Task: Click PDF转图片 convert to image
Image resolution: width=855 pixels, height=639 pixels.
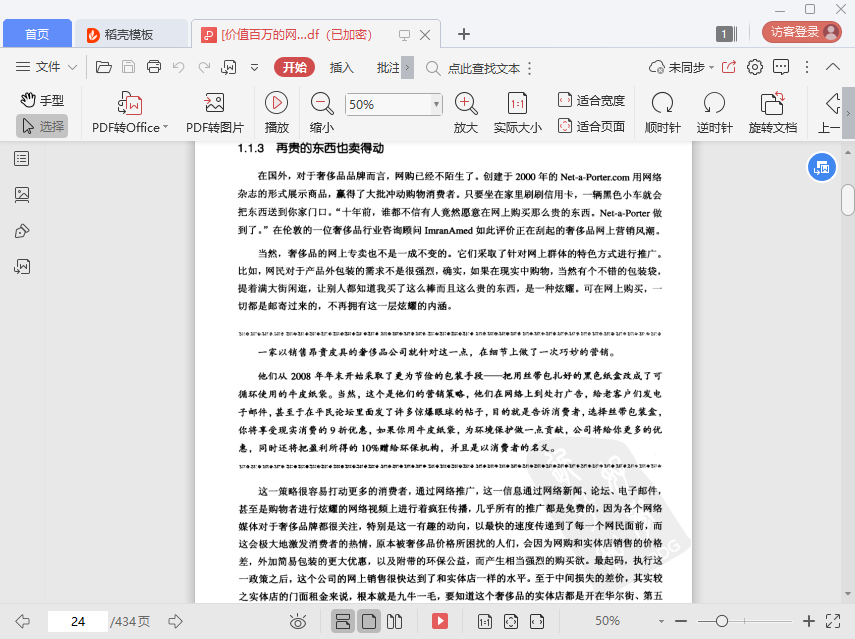Action: click(214, 113)
